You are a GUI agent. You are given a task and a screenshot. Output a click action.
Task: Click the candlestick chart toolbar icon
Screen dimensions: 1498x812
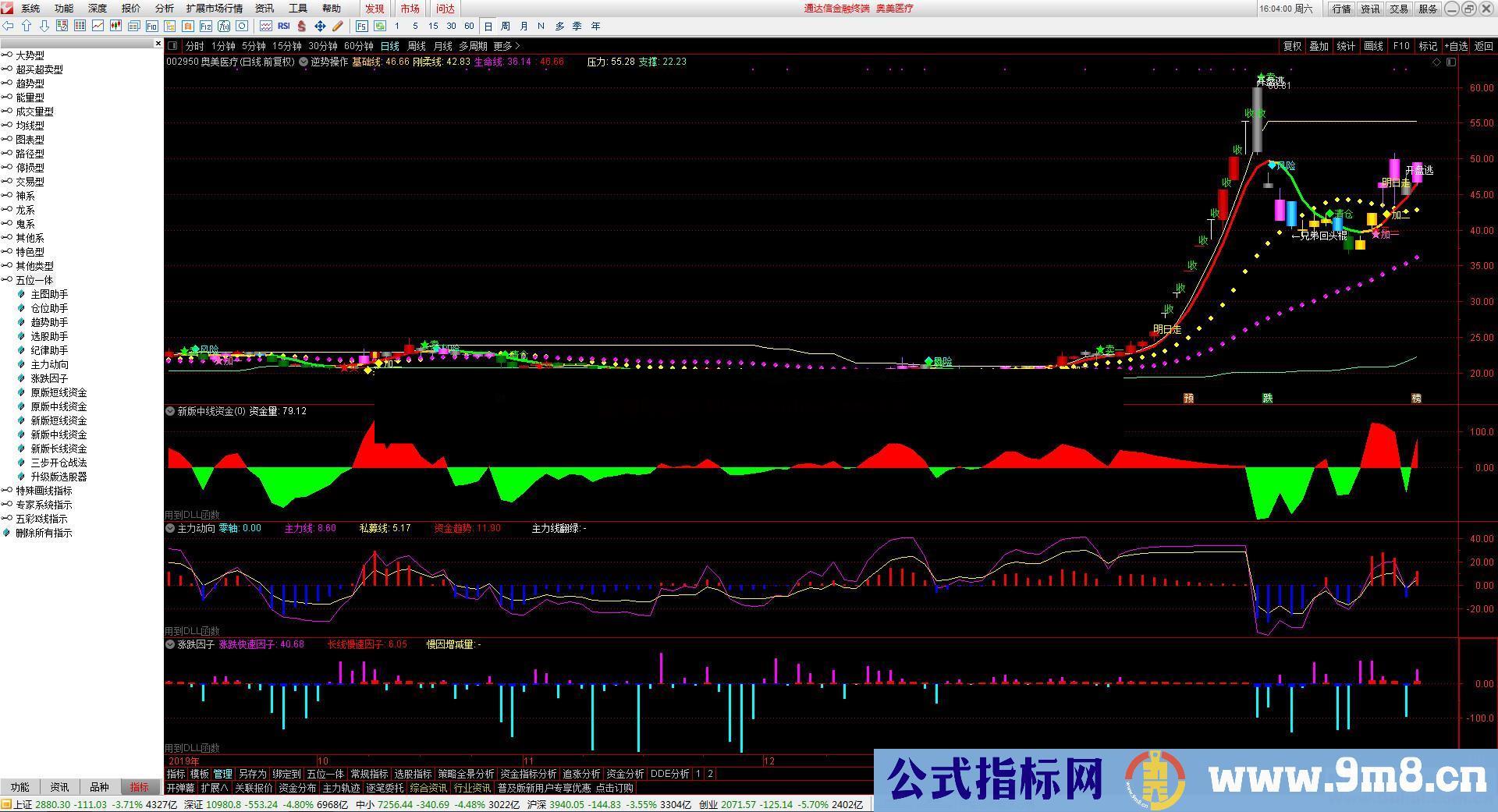pyautogui.click(x=115, y=26)
